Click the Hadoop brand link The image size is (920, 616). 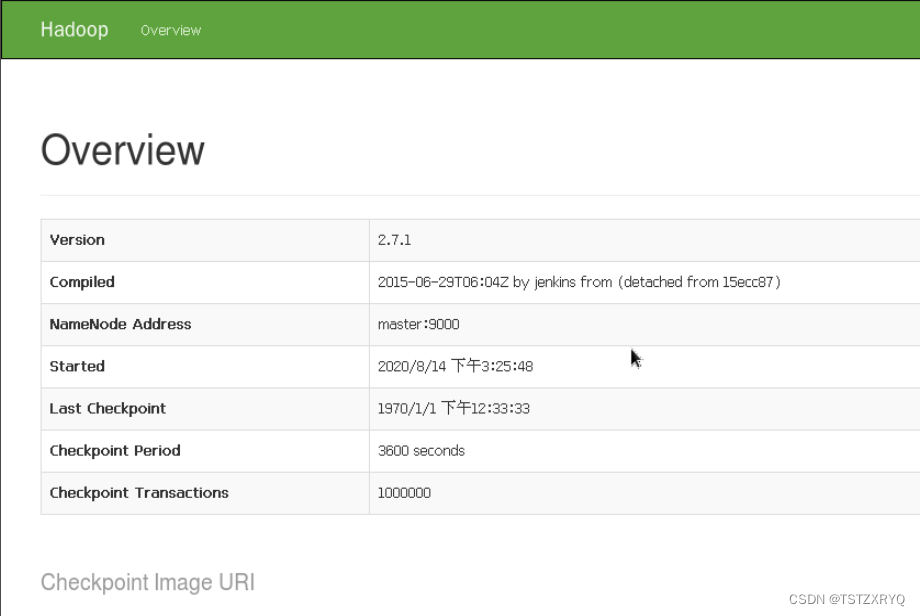pos(75,29)
